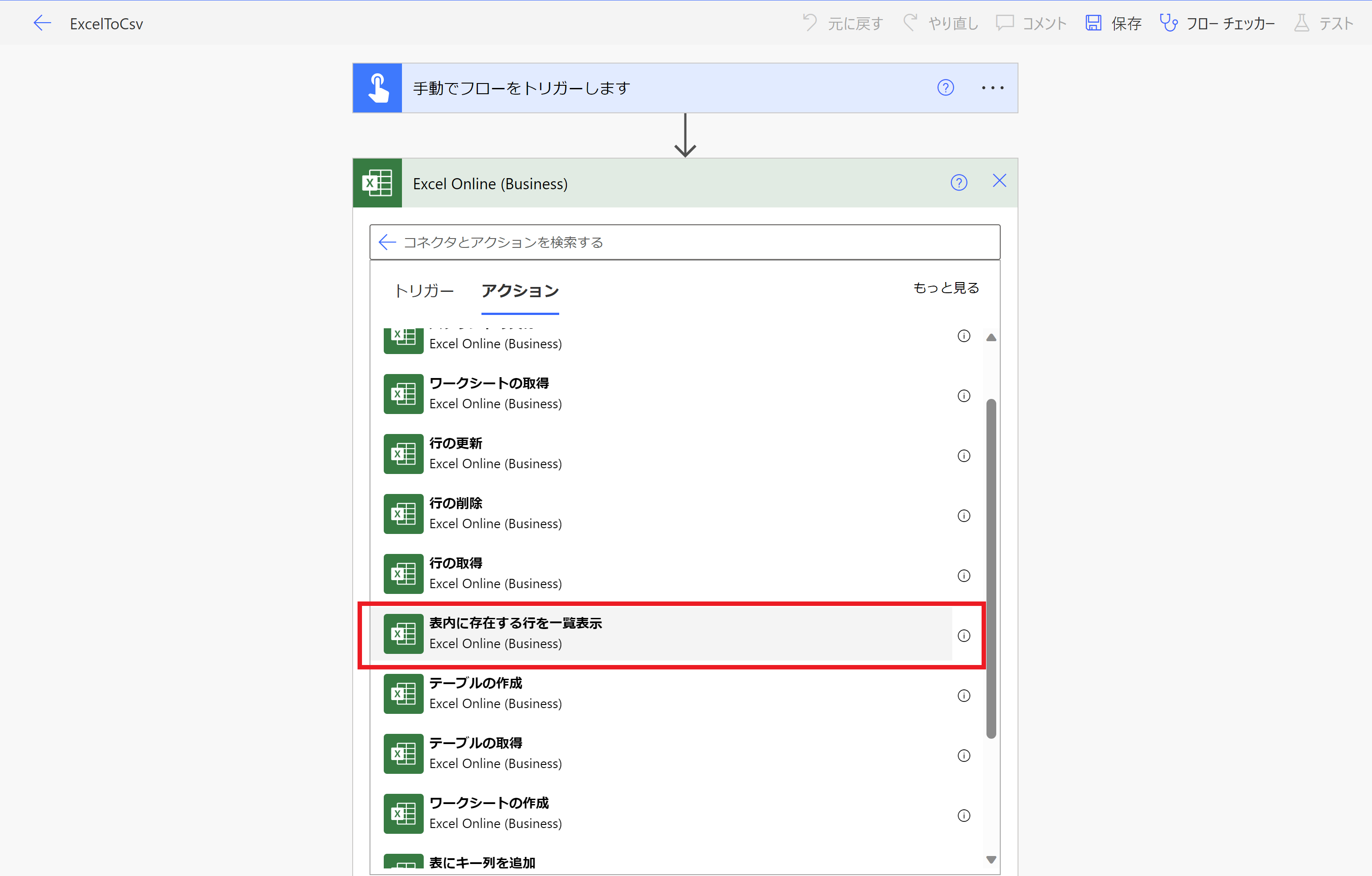
Task: Choose the ワークシートの作成 action
Action: click(x=661, y=813)
